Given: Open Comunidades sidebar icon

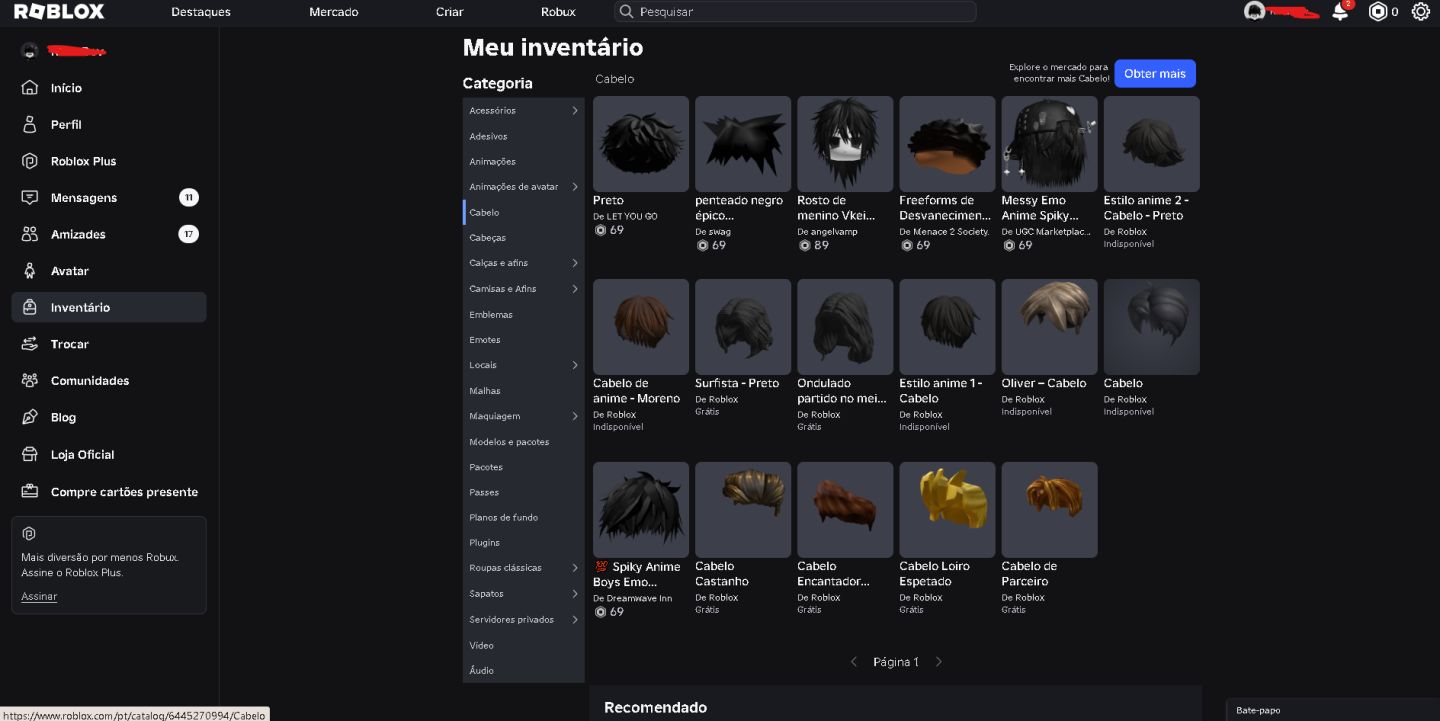Looking at the screenshot, I should coord(30,381).
